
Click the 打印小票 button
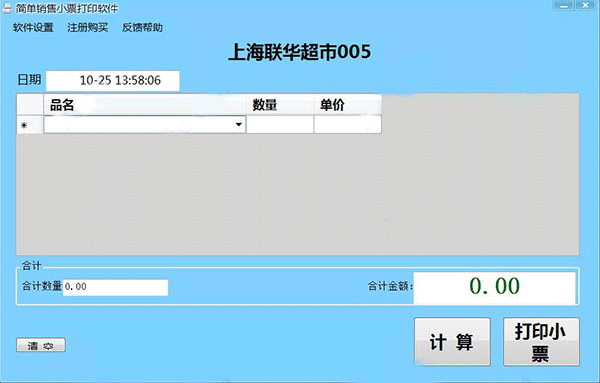[x=541, y=342]
